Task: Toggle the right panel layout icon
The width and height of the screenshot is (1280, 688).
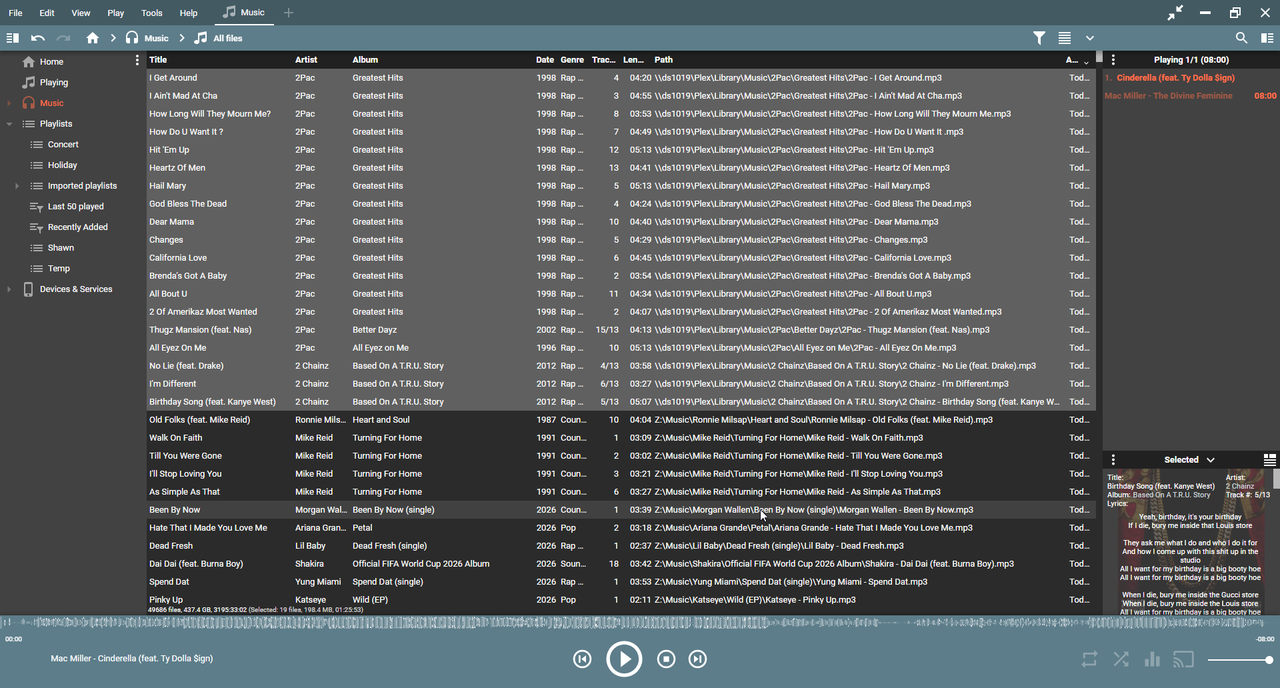Action: pyautogui.click(x=1267, y=38)
